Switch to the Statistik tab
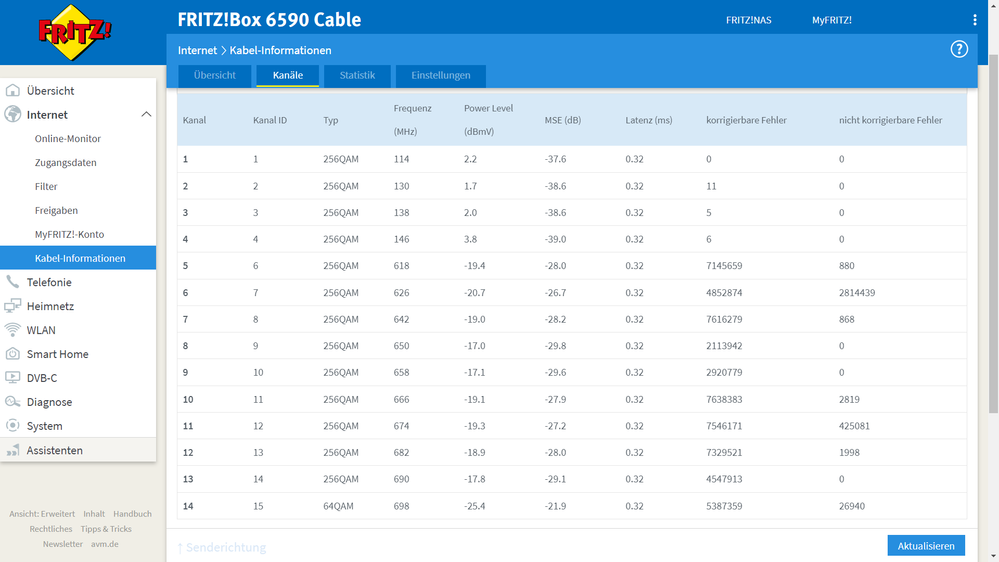This screenshot has width=999, height=562. pyautogui.click(x=357, y=76)
